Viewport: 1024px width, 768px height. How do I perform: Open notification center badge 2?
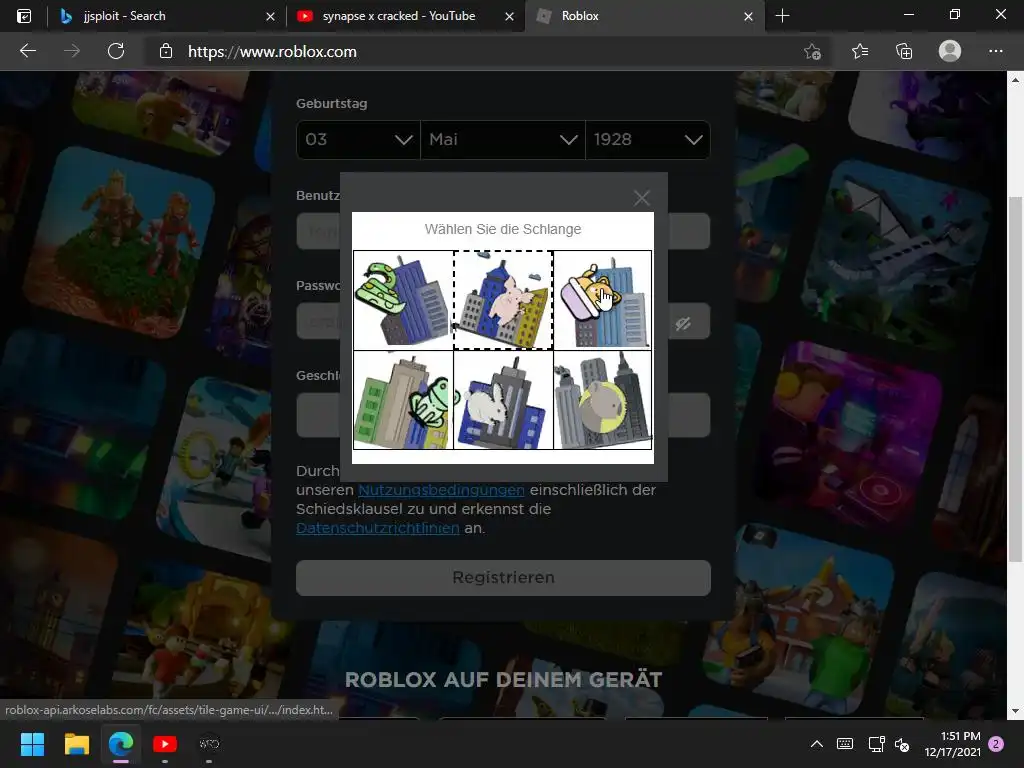(x=996, y=744)
